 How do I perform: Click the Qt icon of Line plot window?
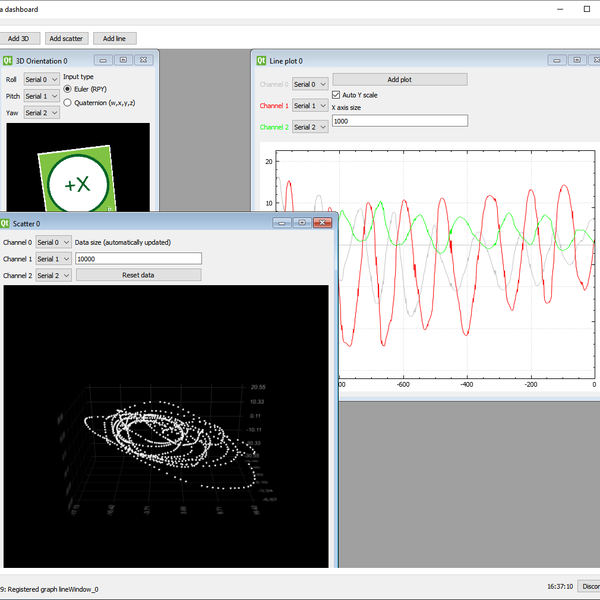click(x=261, y=61)
